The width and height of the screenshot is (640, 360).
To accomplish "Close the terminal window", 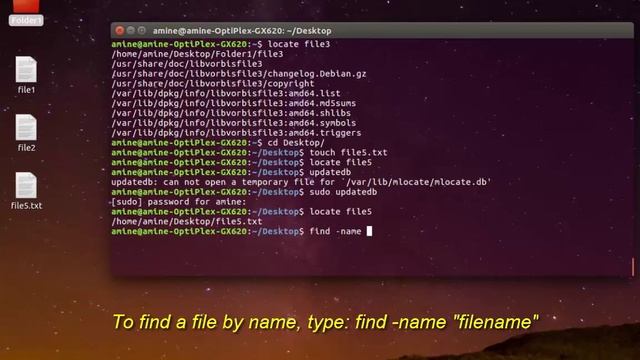I will 120,31.
